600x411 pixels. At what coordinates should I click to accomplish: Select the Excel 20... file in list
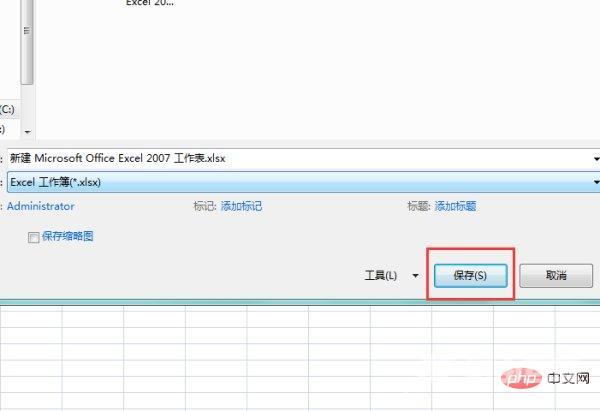[x=151, y=4]
